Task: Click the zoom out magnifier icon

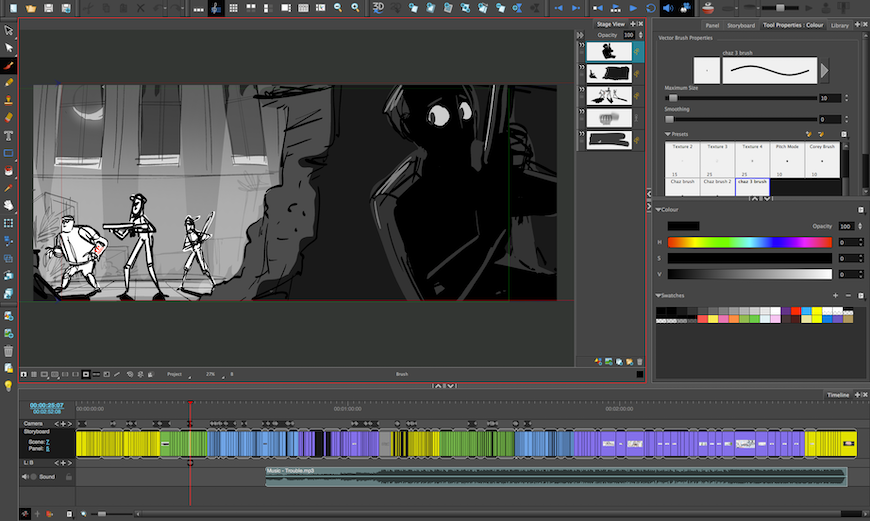Action: click(337, 8)
